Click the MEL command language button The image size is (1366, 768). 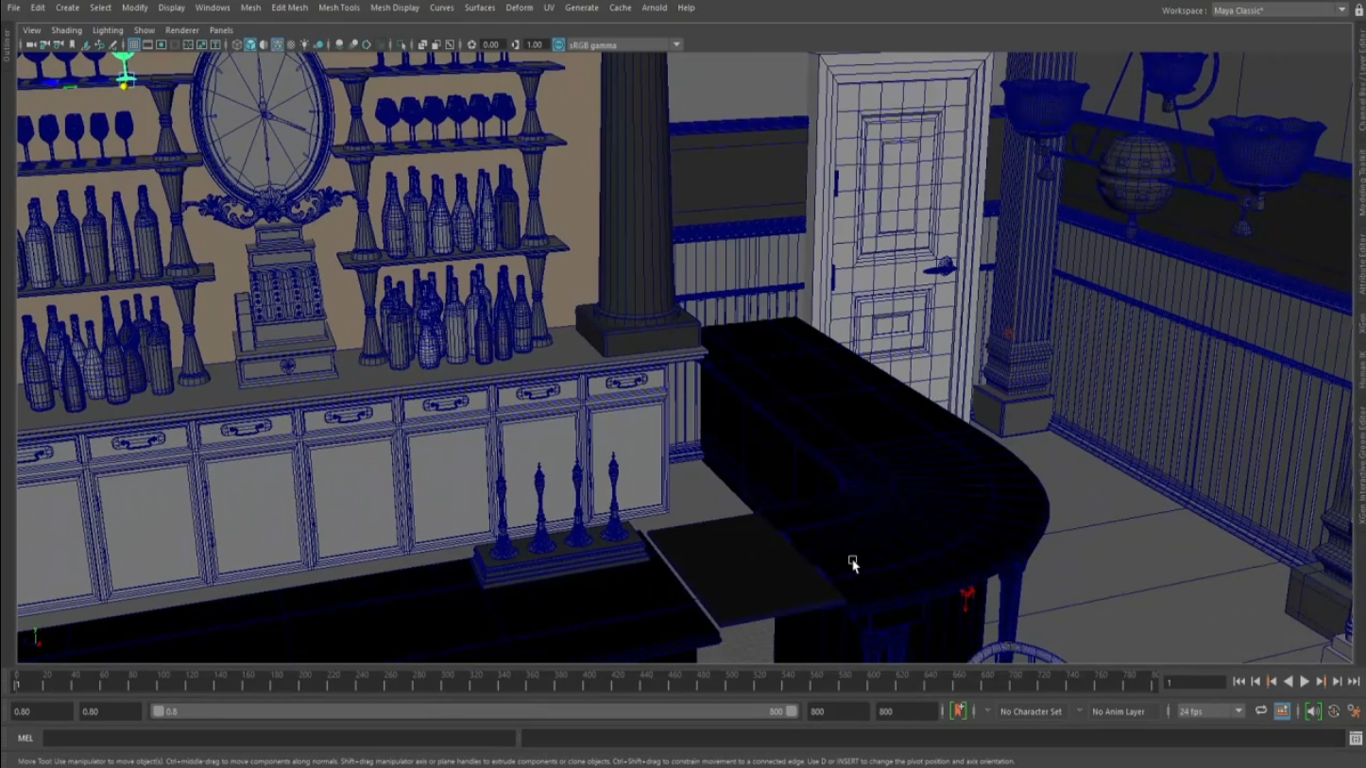click(x=25, y=739)
